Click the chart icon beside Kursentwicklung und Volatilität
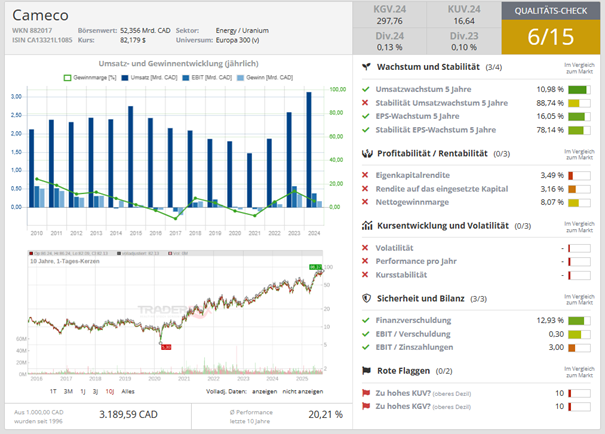 point(367,225)
